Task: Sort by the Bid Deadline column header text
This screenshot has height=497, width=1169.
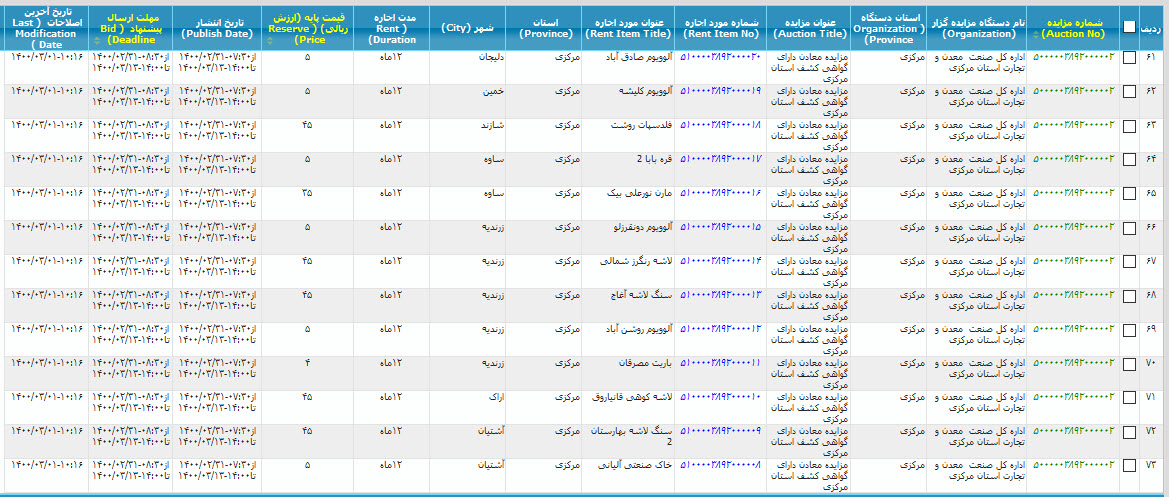Action: (x=130, y=27)
